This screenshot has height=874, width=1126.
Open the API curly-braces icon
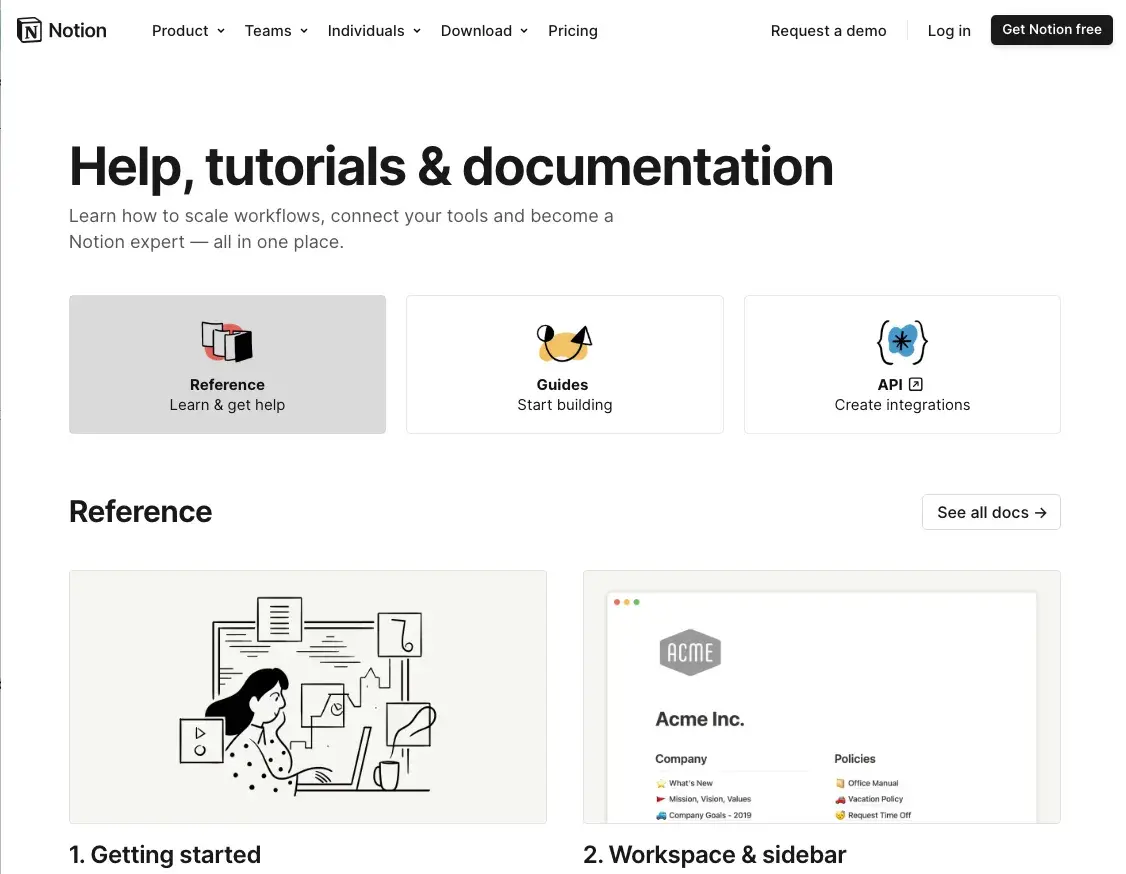(x=901, y=342)
